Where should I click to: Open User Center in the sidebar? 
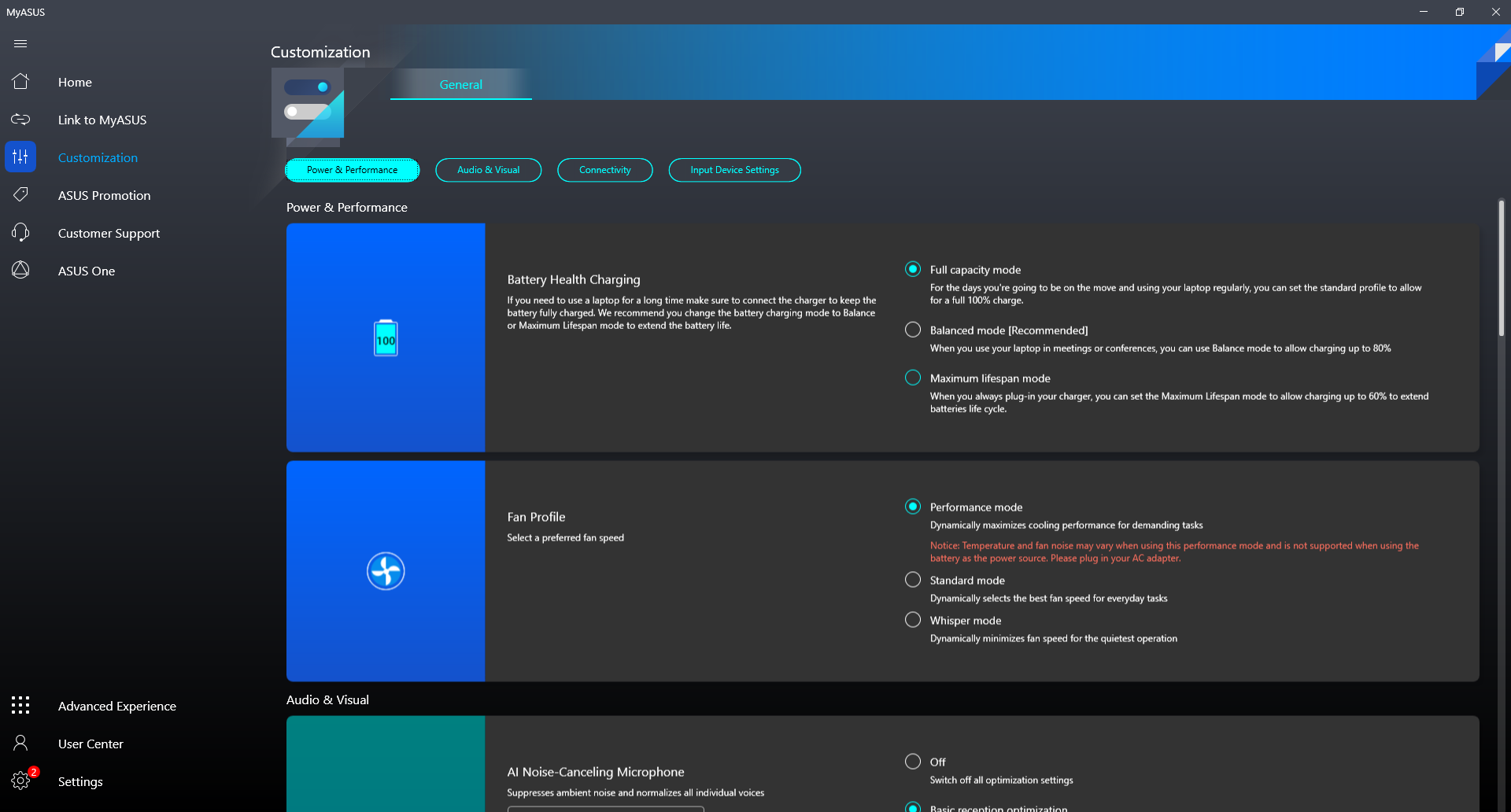click(x=91, y=744)
